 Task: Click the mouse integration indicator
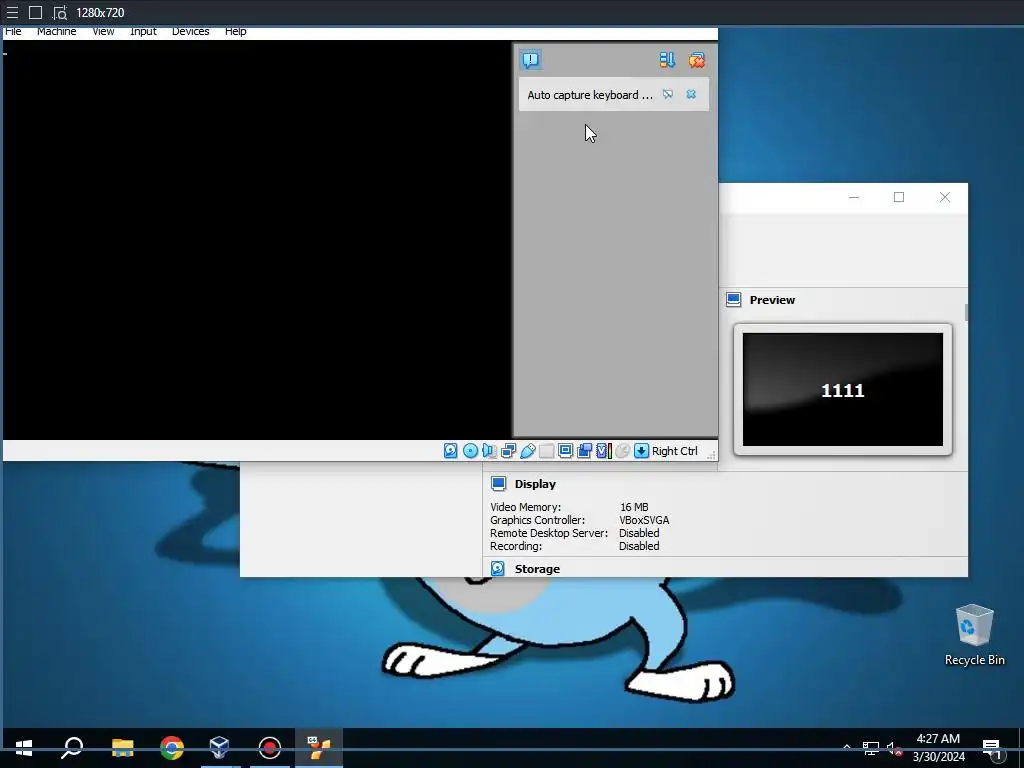click(623, 451)
